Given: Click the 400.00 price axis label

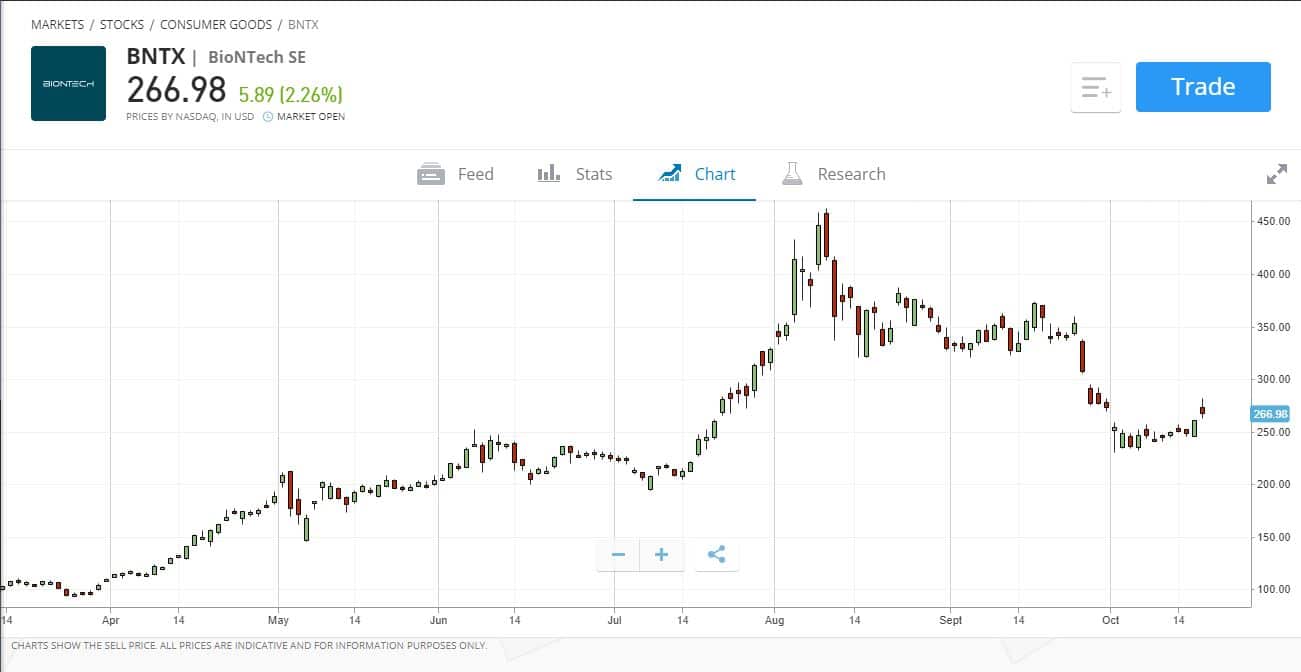Looking at the screenshot, I should (x=1273, y=274).
